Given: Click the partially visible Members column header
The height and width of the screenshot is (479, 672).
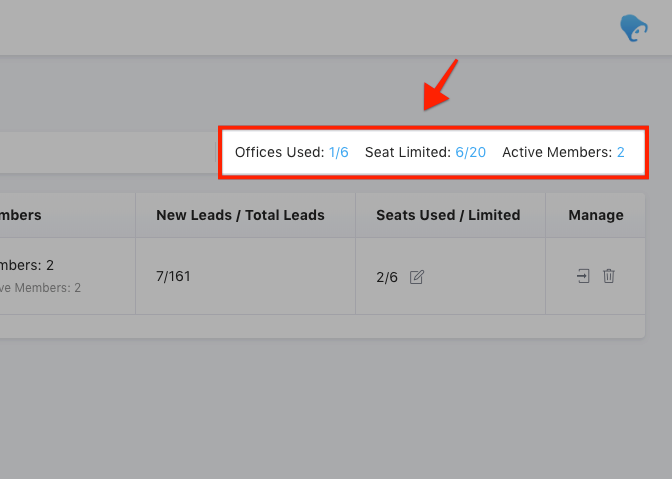Looking at the screenshot, I should click(x=21, y=215).
